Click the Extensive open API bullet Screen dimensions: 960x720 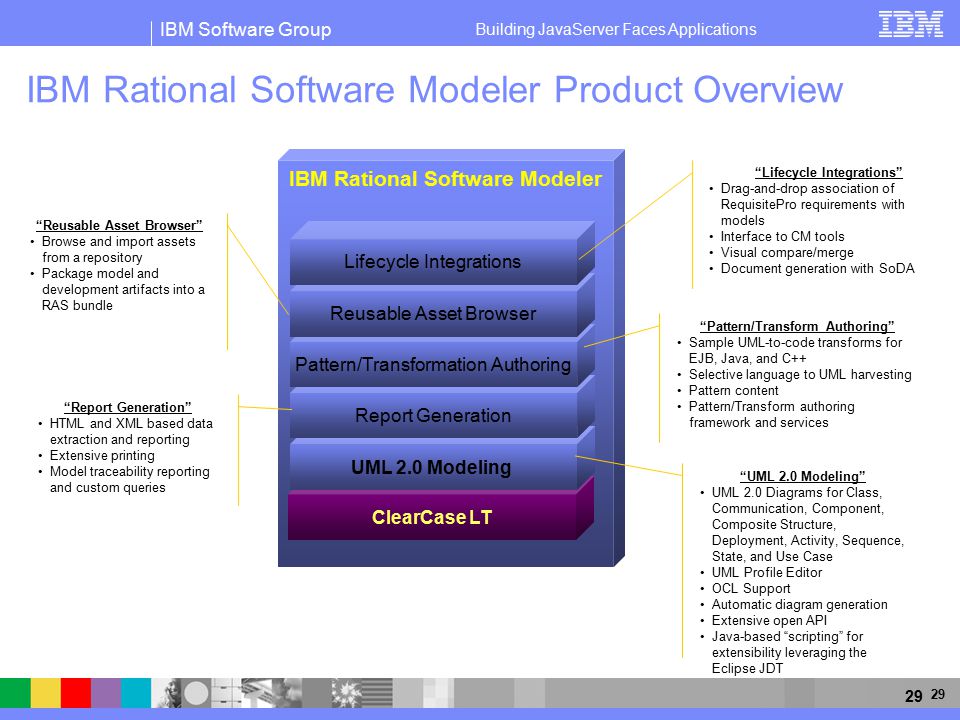click(769, 620)
